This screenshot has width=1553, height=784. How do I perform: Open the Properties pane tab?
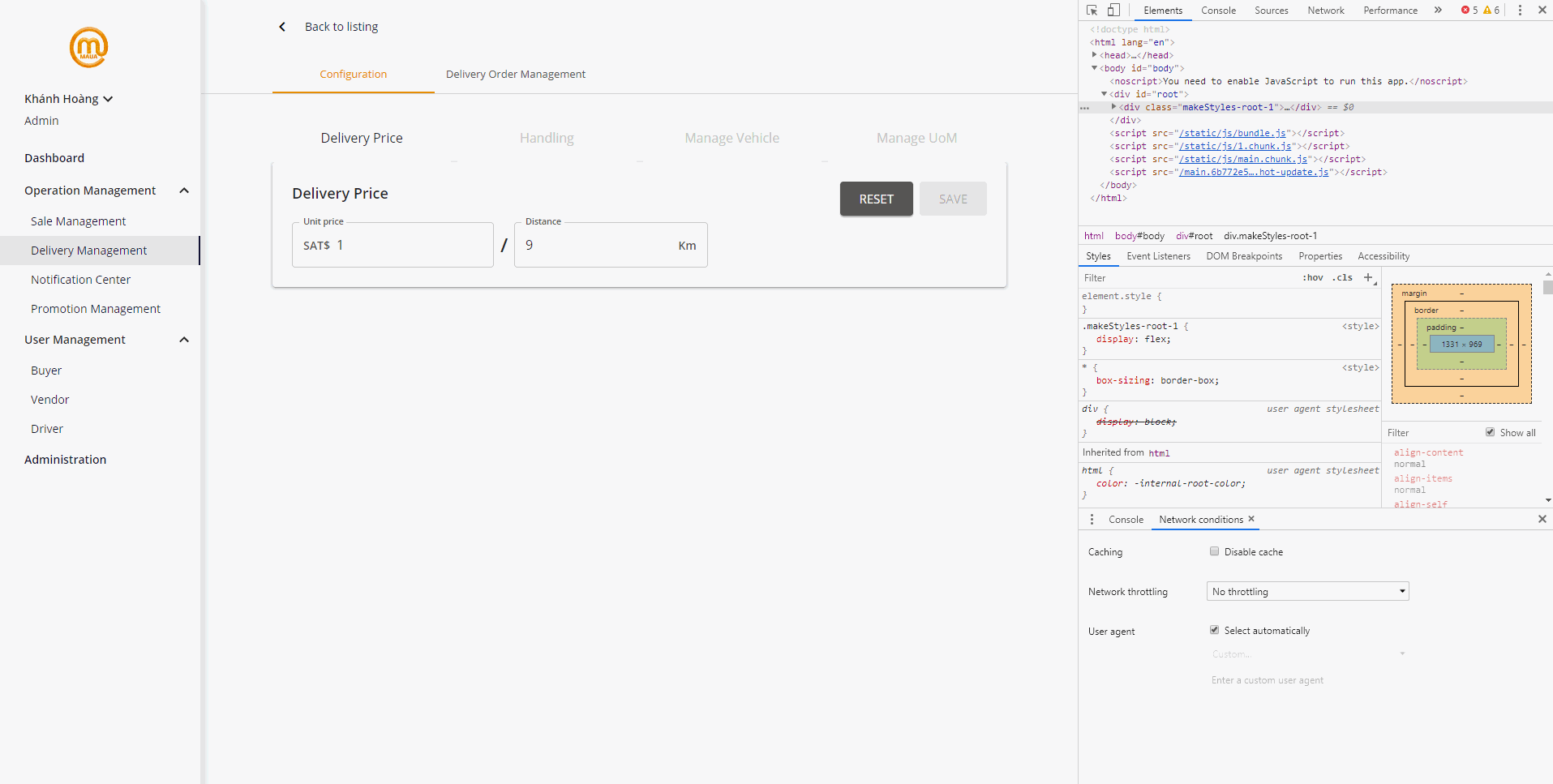(1321, 256)
